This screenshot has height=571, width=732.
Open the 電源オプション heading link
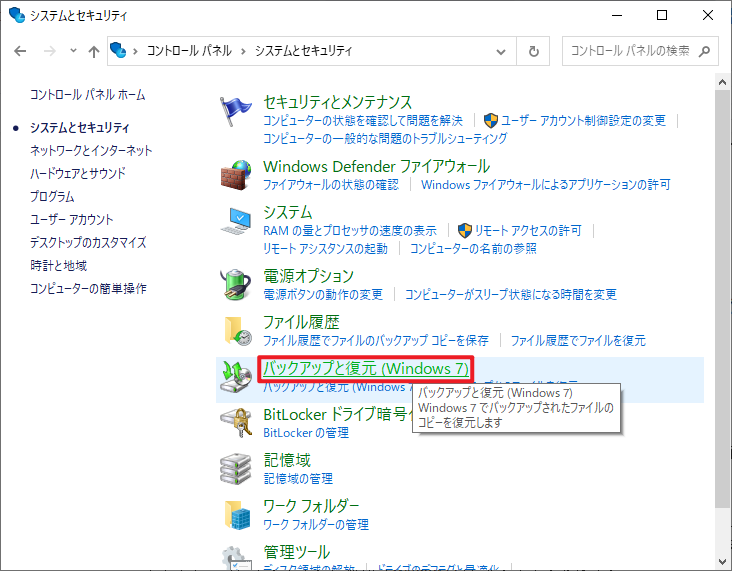(x=309, y=276)
